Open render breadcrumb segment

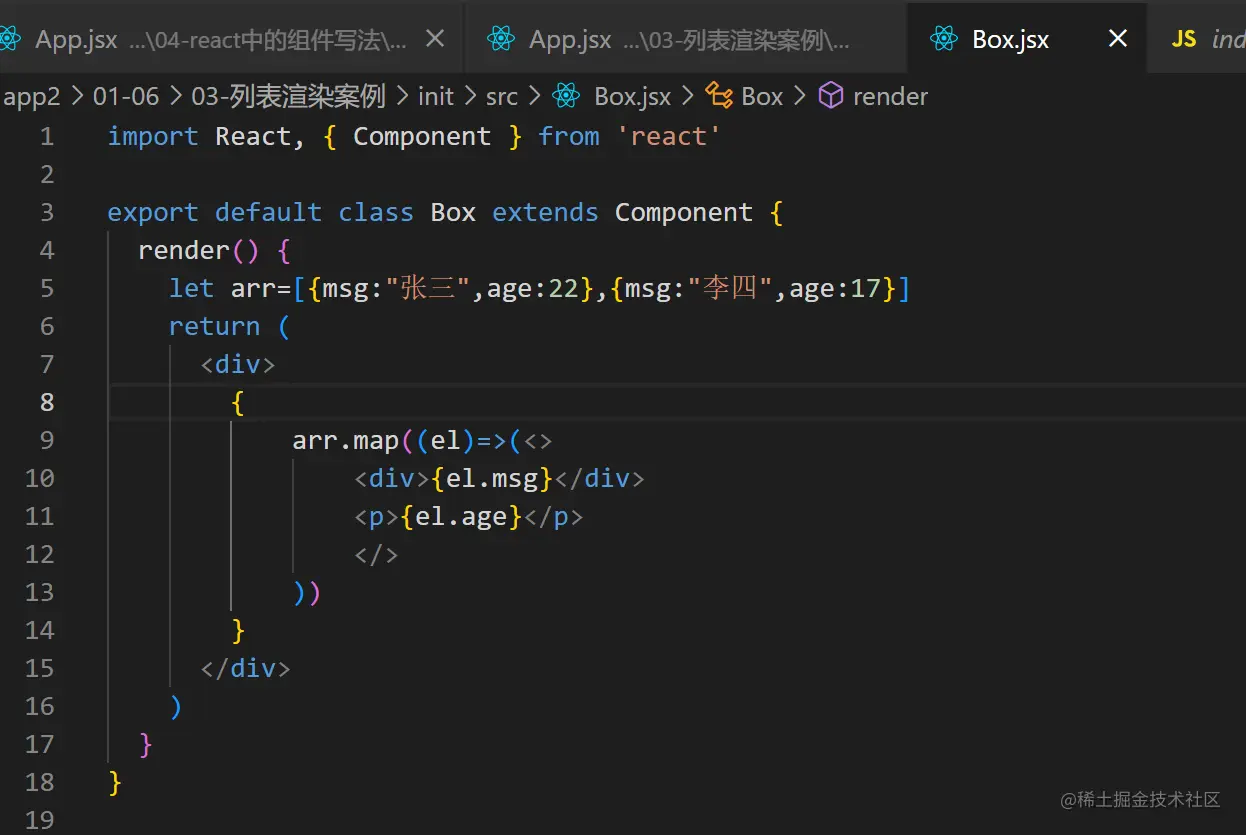[x=890, y=96]
